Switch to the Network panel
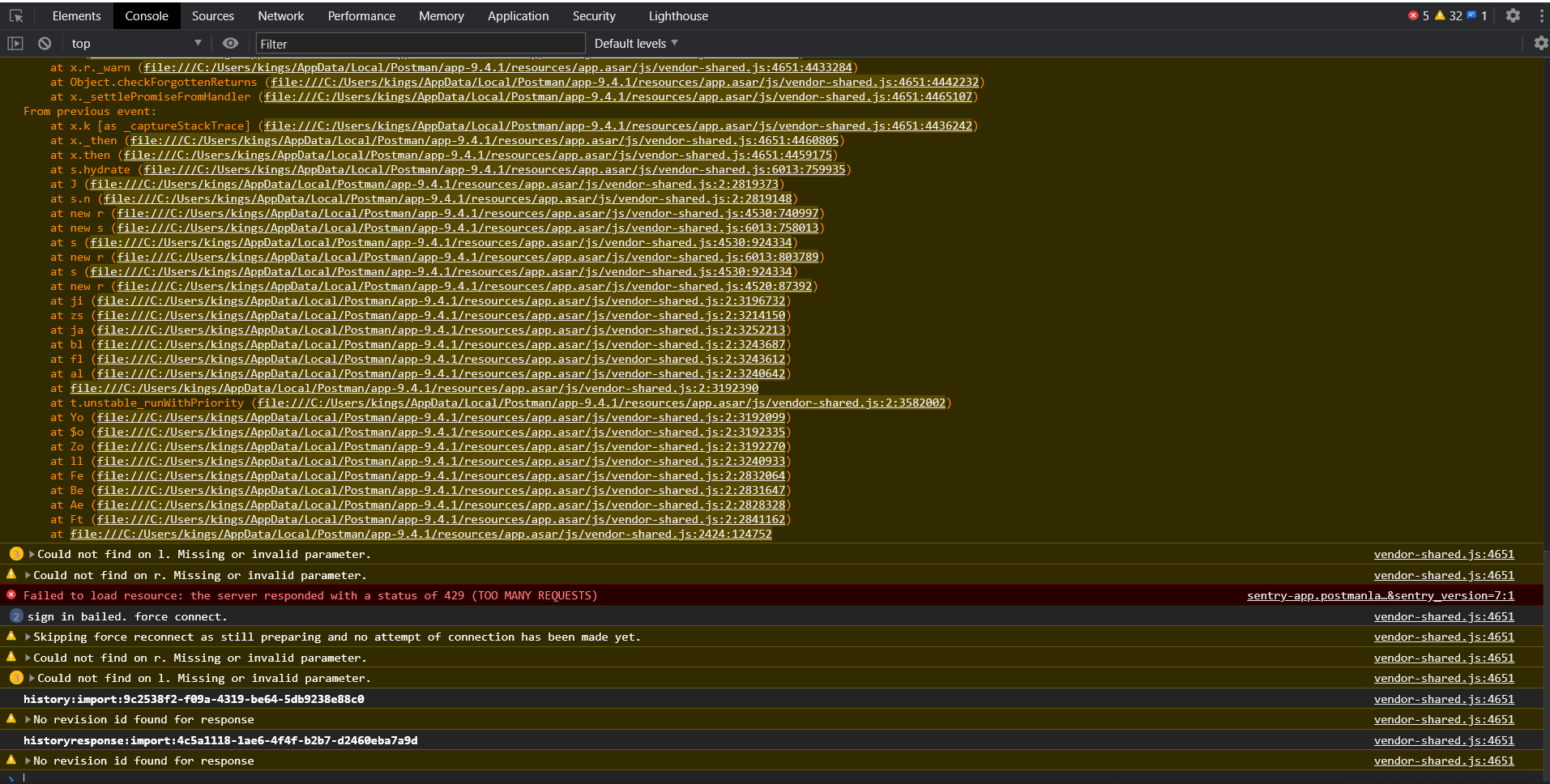Viewport: 1550px width, 784px height. 280,15
